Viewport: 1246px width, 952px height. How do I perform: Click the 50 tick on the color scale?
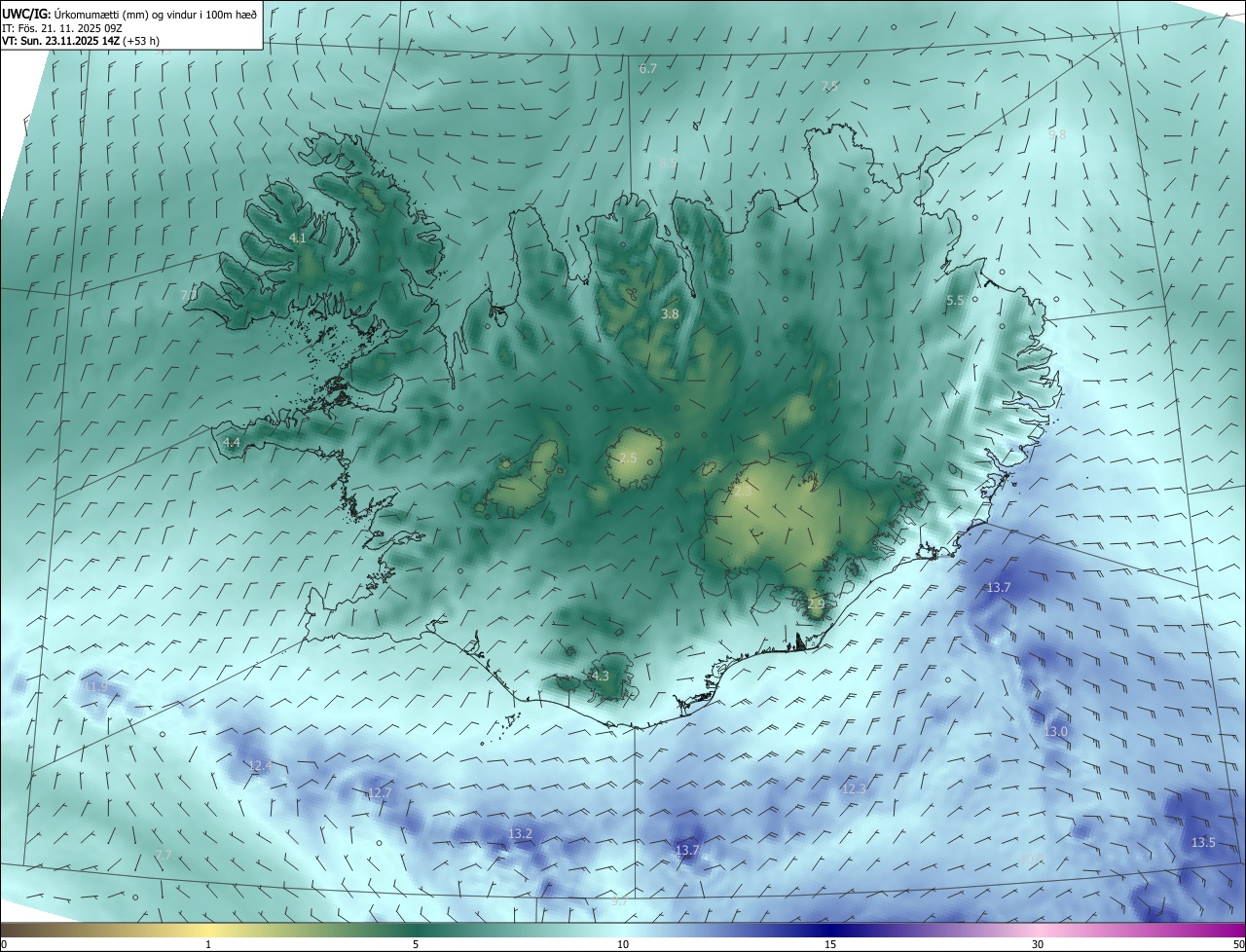click(x=1238, y=945)
